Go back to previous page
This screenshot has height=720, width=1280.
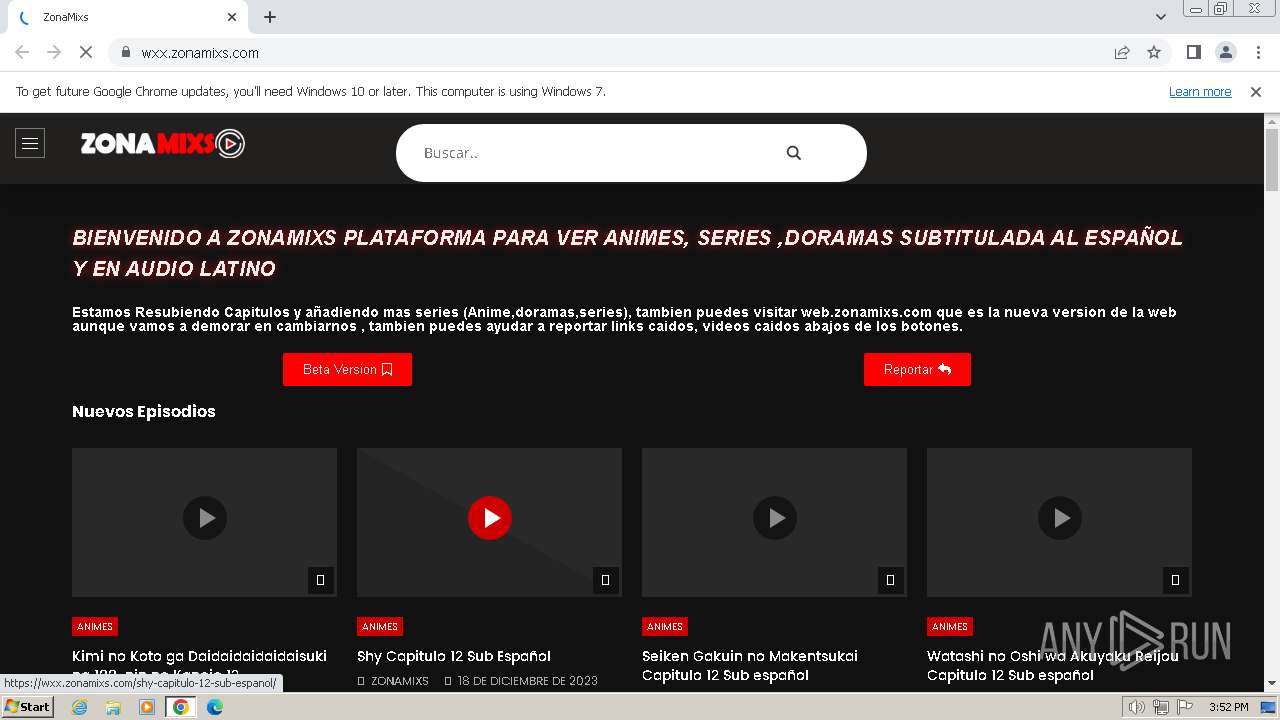22,52
